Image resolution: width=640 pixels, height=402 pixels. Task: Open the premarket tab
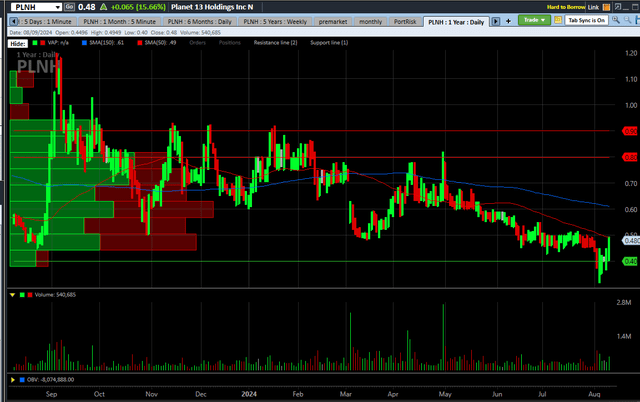point(333,22)
